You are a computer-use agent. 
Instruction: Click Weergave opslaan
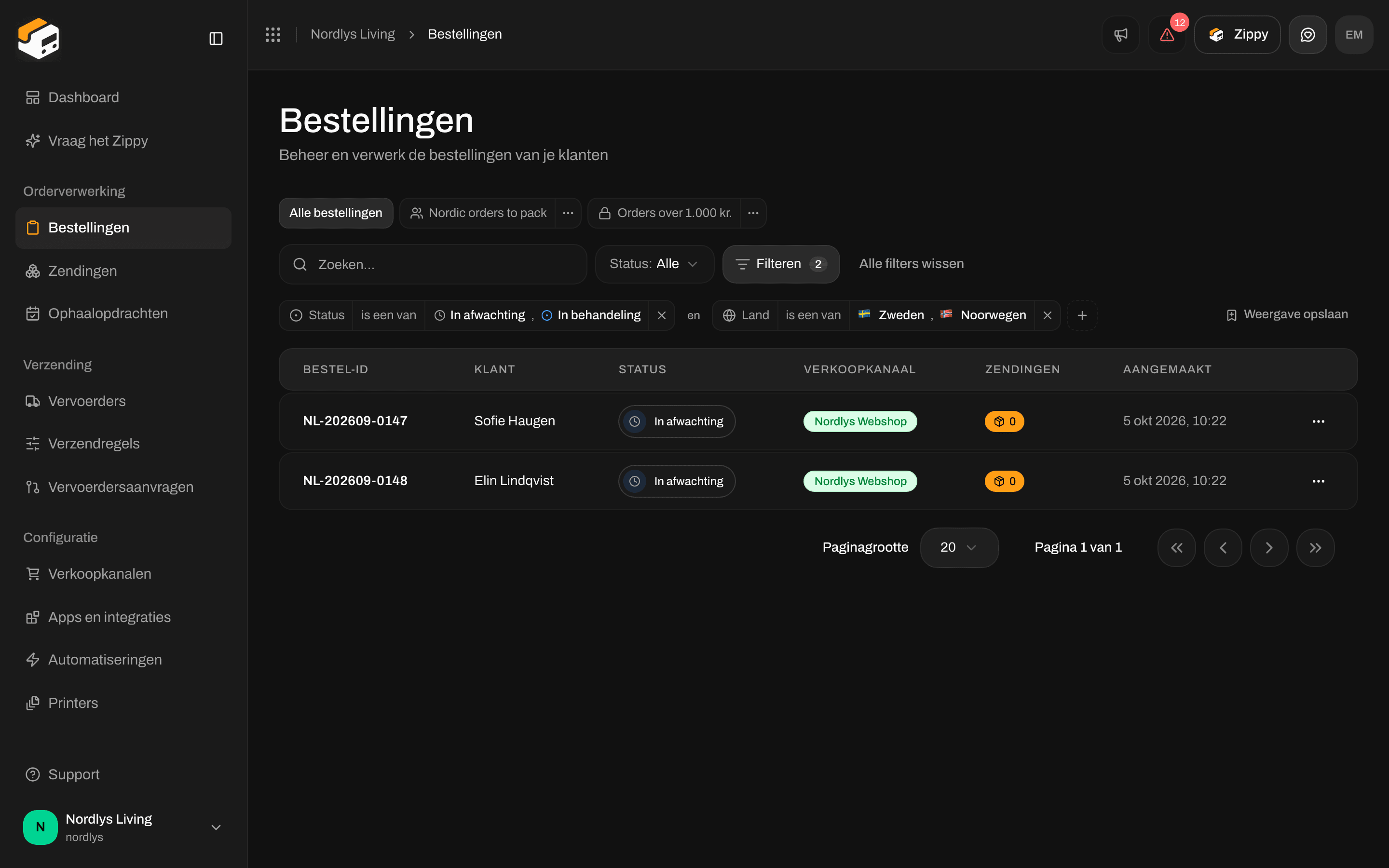pyautogui.click(x=1287, y=314)
